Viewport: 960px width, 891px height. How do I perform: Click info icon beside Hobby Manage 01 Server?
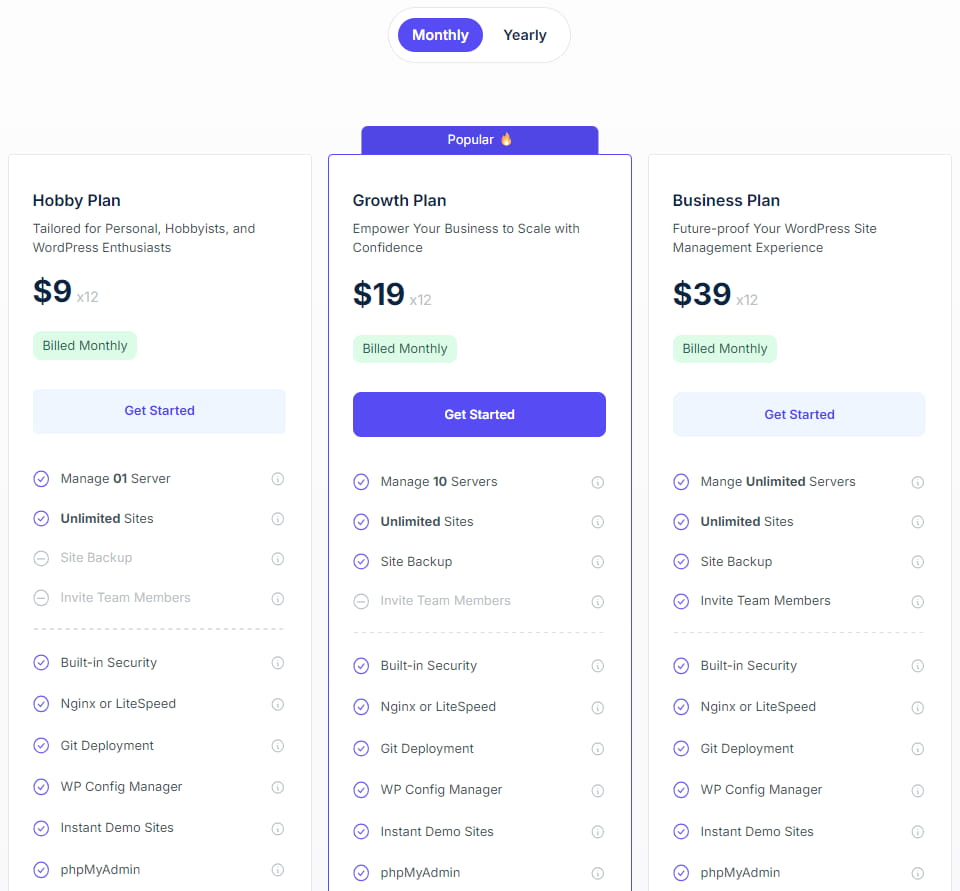point(278,479)
